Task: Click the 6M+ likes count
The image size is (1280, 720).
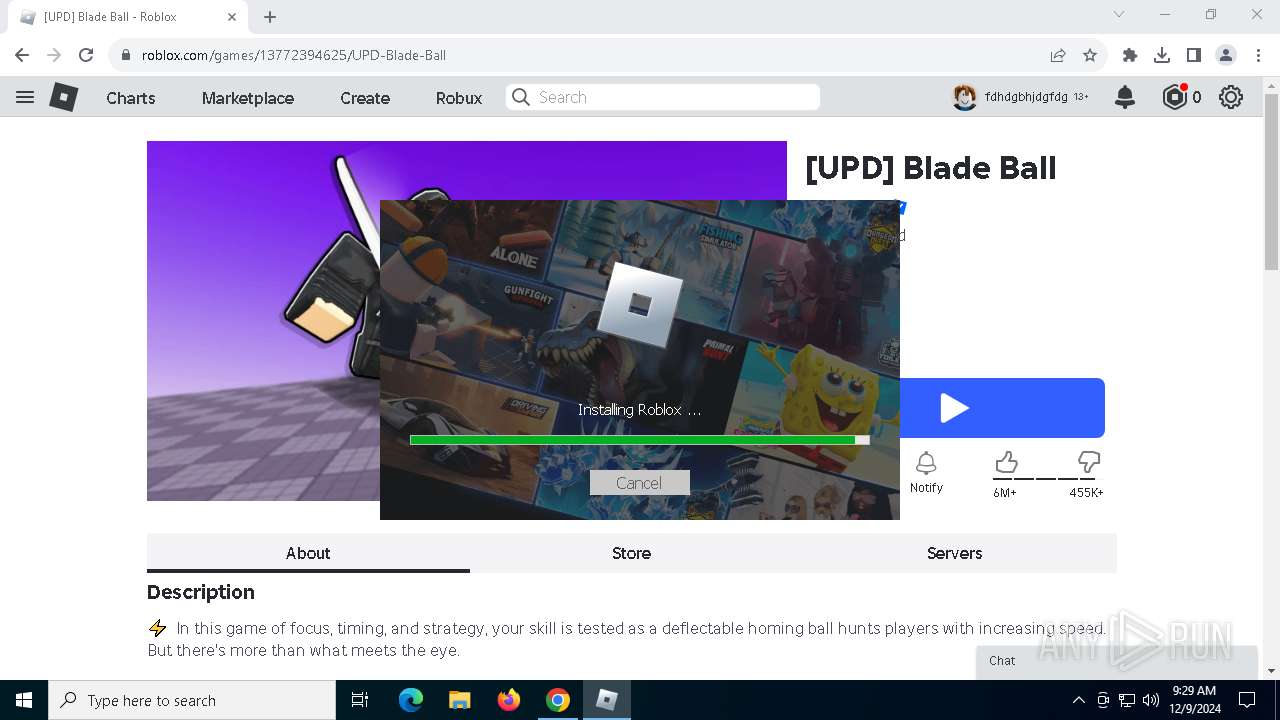Action: click(x=1005, y=492)
